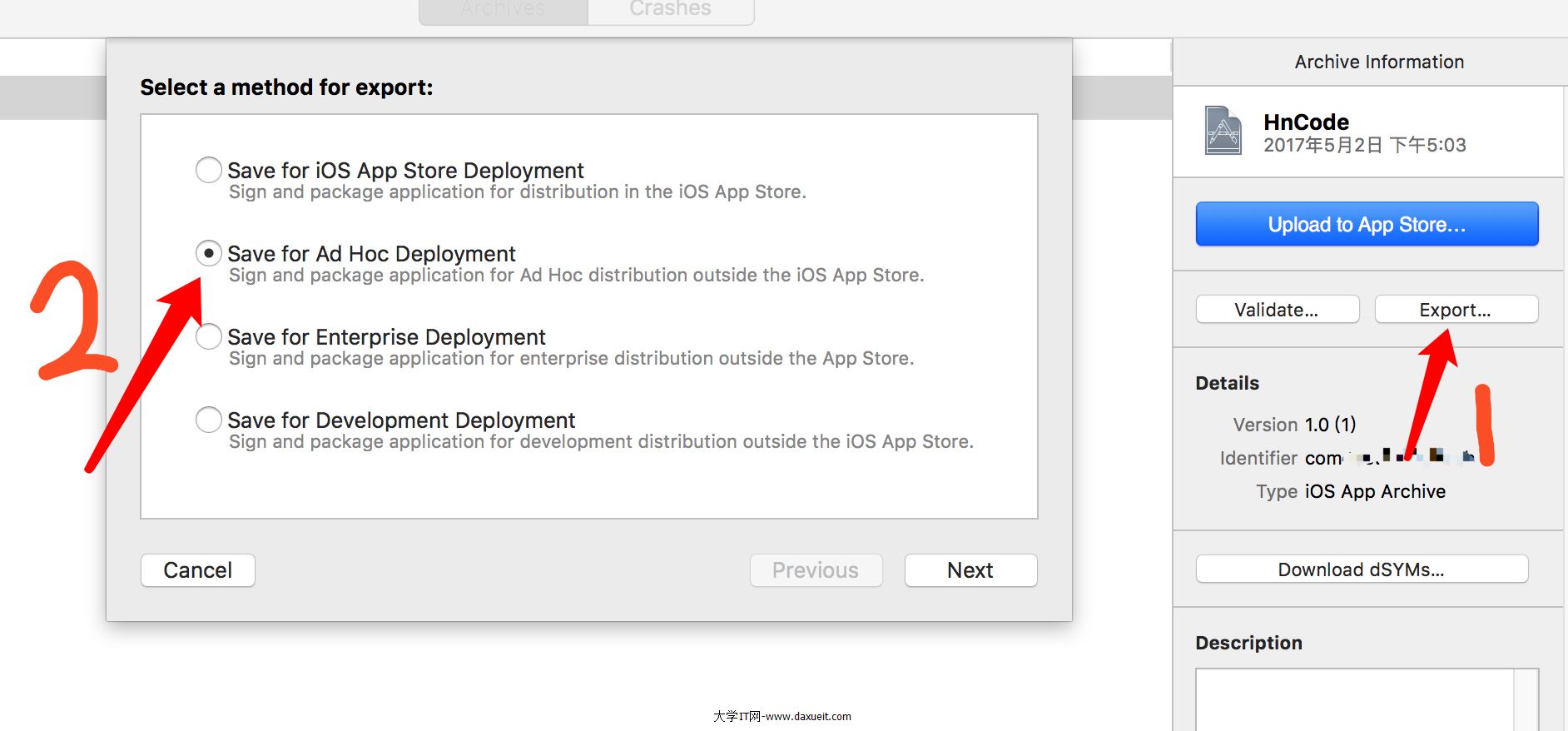Select Save for iOS App Store Deployment
The width and height of the screenshot is (1568, 731).
pyautogui.click(x=209, y=170)
